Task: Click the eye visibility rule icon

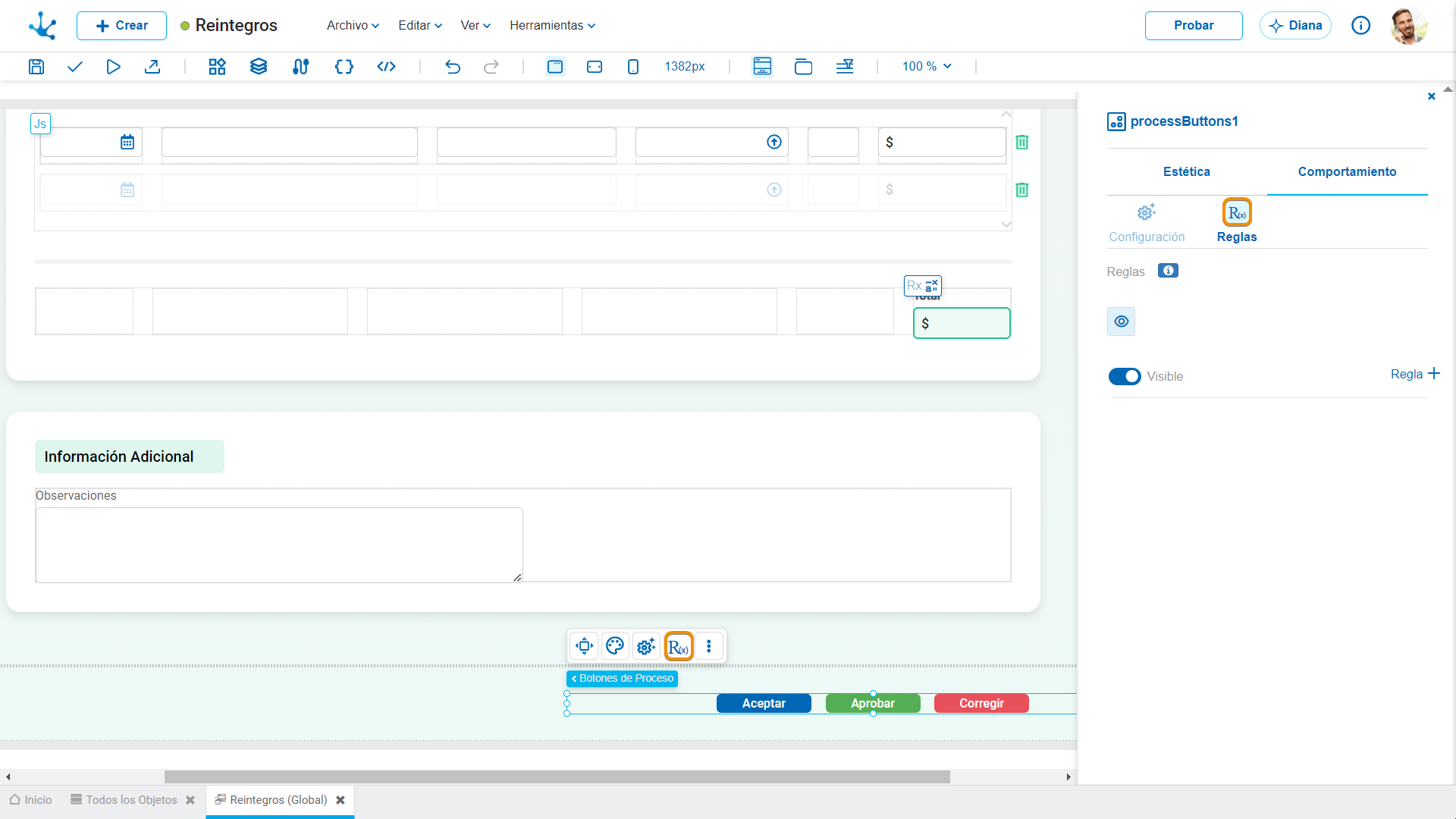Action: tap(1122, 322)
